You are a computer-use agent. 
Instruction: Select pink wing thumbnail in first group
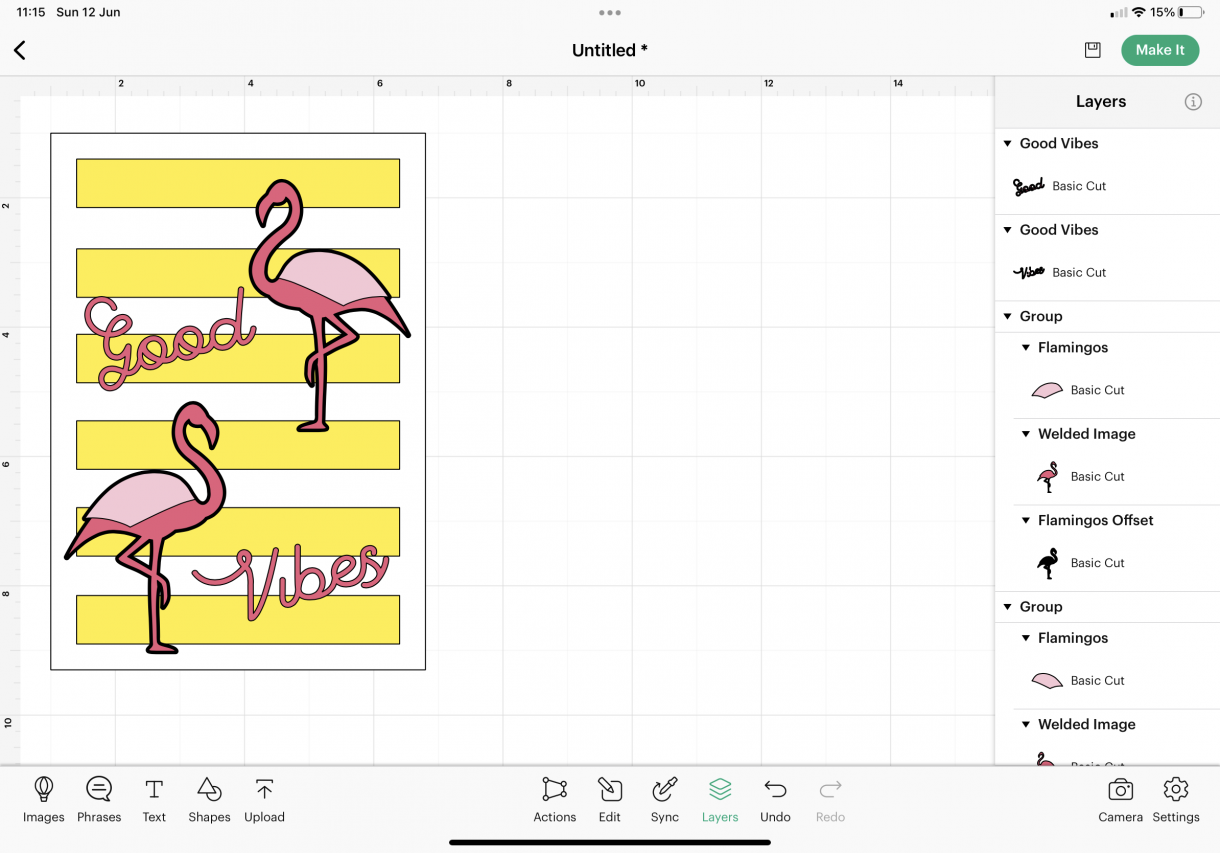(x=1047, y=390)
